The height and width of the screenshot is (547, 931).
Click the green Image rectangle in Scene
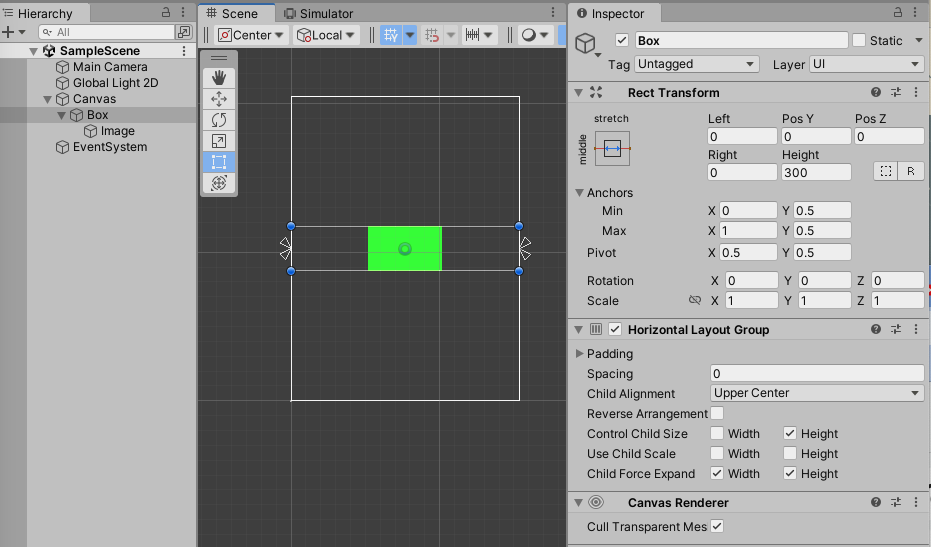click(405, 249)
